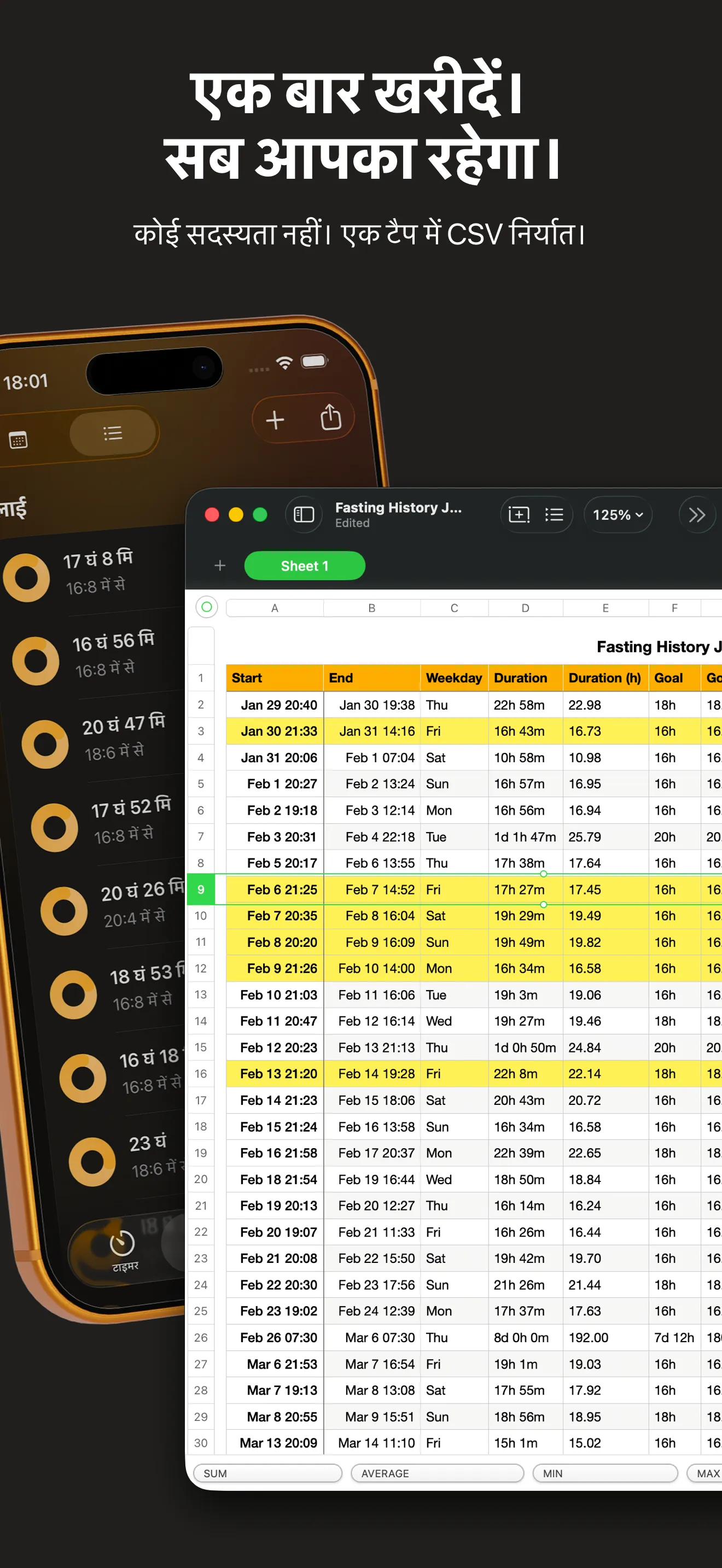Image resolution: width=722 pixels, height=1568 pixels.
Task: Select goal cell 7d 12h
Action: 674,1337
